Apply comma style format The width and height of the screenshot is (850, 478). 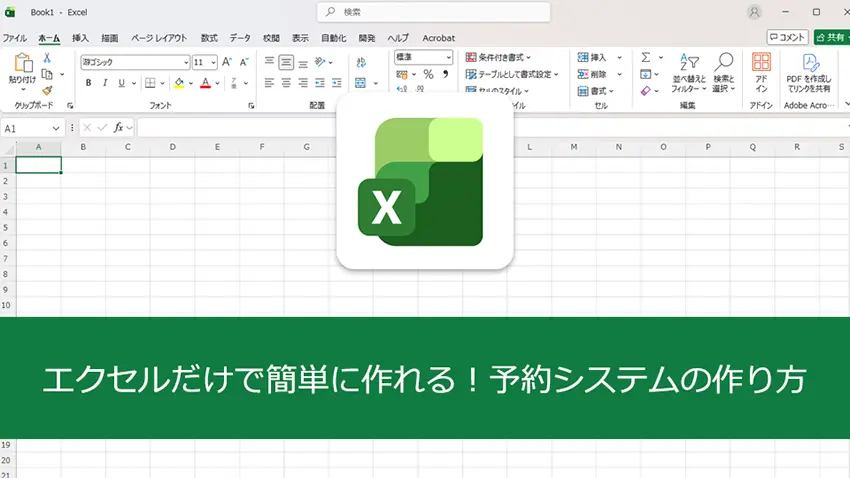coord(446,74)
